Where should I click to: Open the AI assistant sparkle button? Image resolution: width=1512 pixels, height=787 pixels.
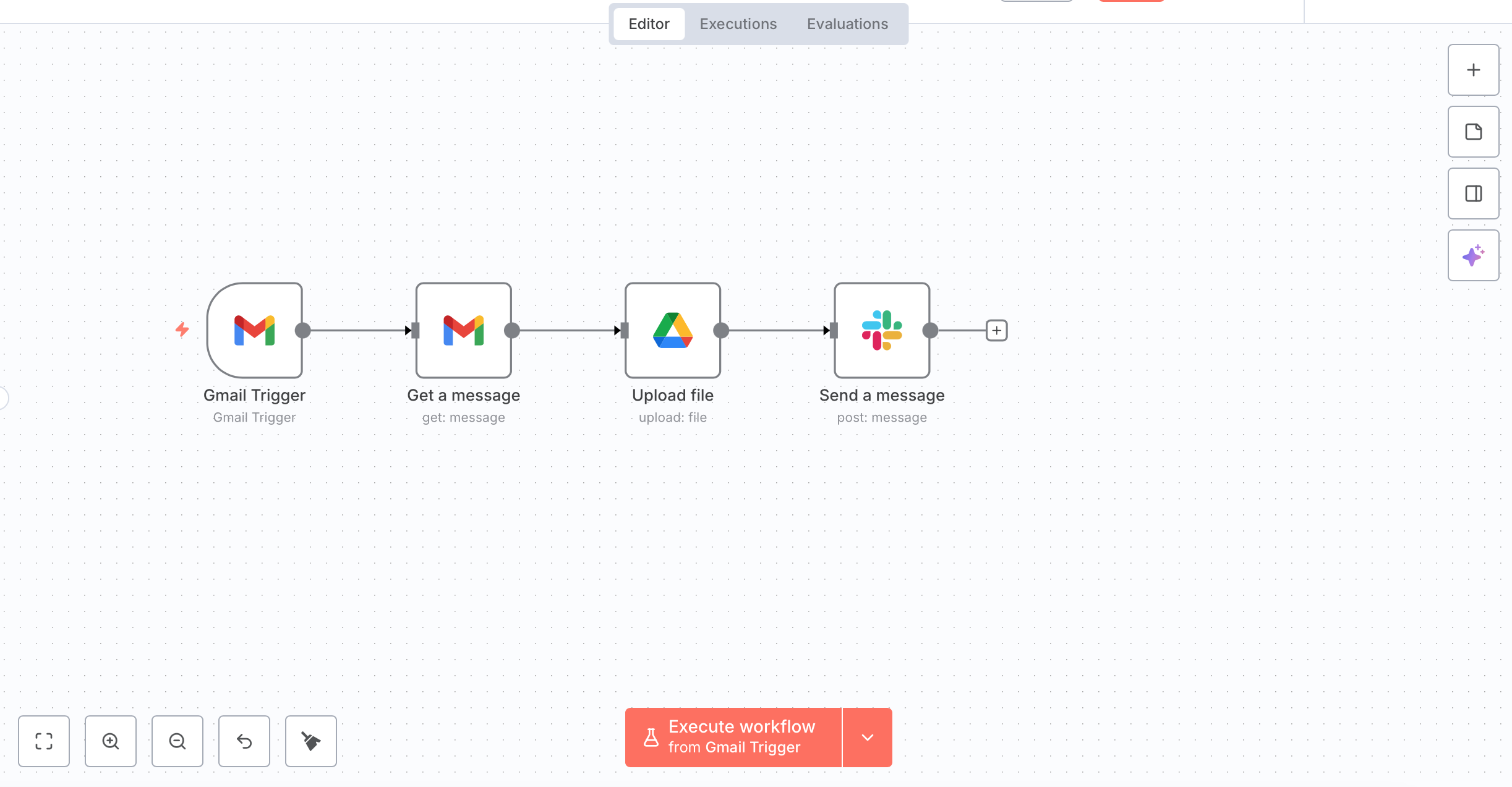[1473, 255]
